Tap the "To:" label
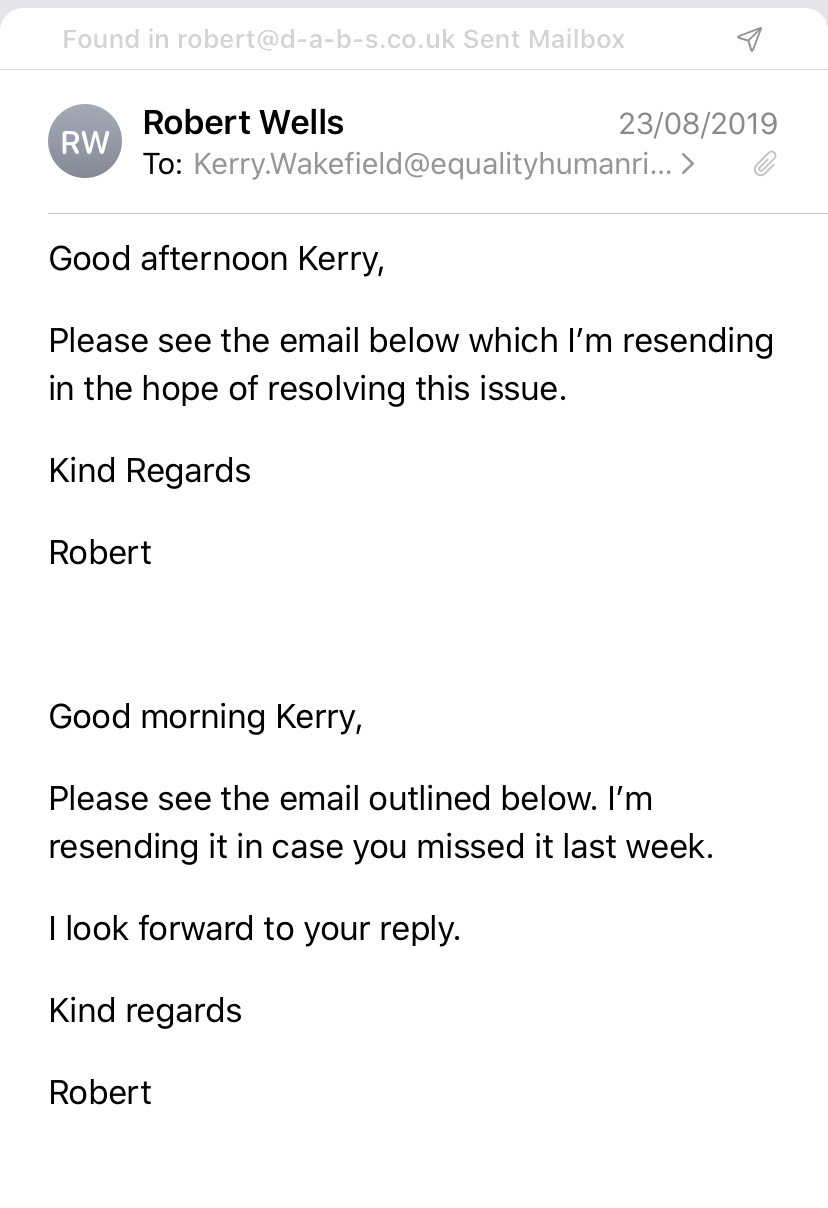828x1208 pixels. click(163, 164)
